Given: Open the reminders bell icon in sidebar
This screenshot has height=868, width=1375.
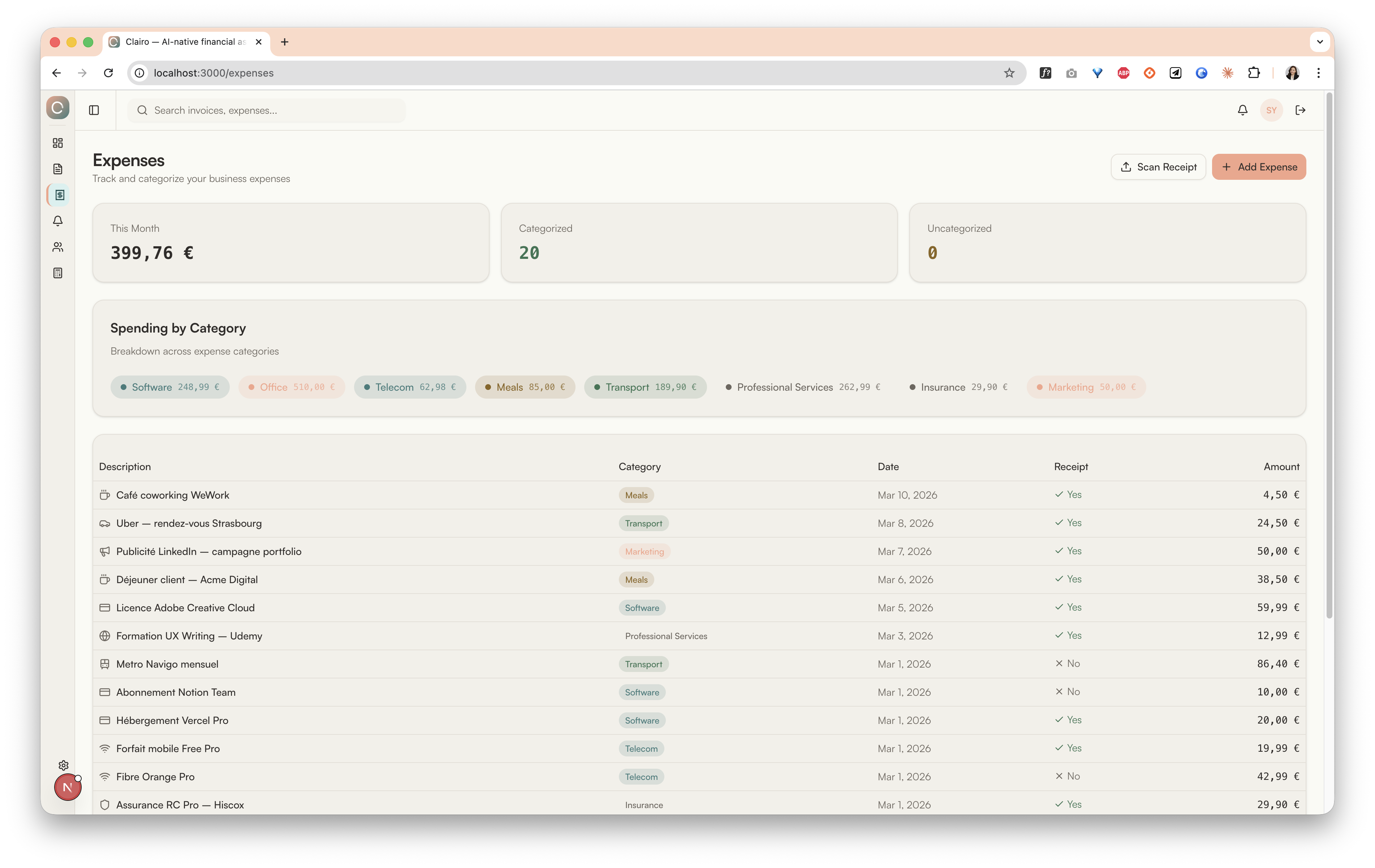Looking at the screenshot, I should (x=58, y=221).
